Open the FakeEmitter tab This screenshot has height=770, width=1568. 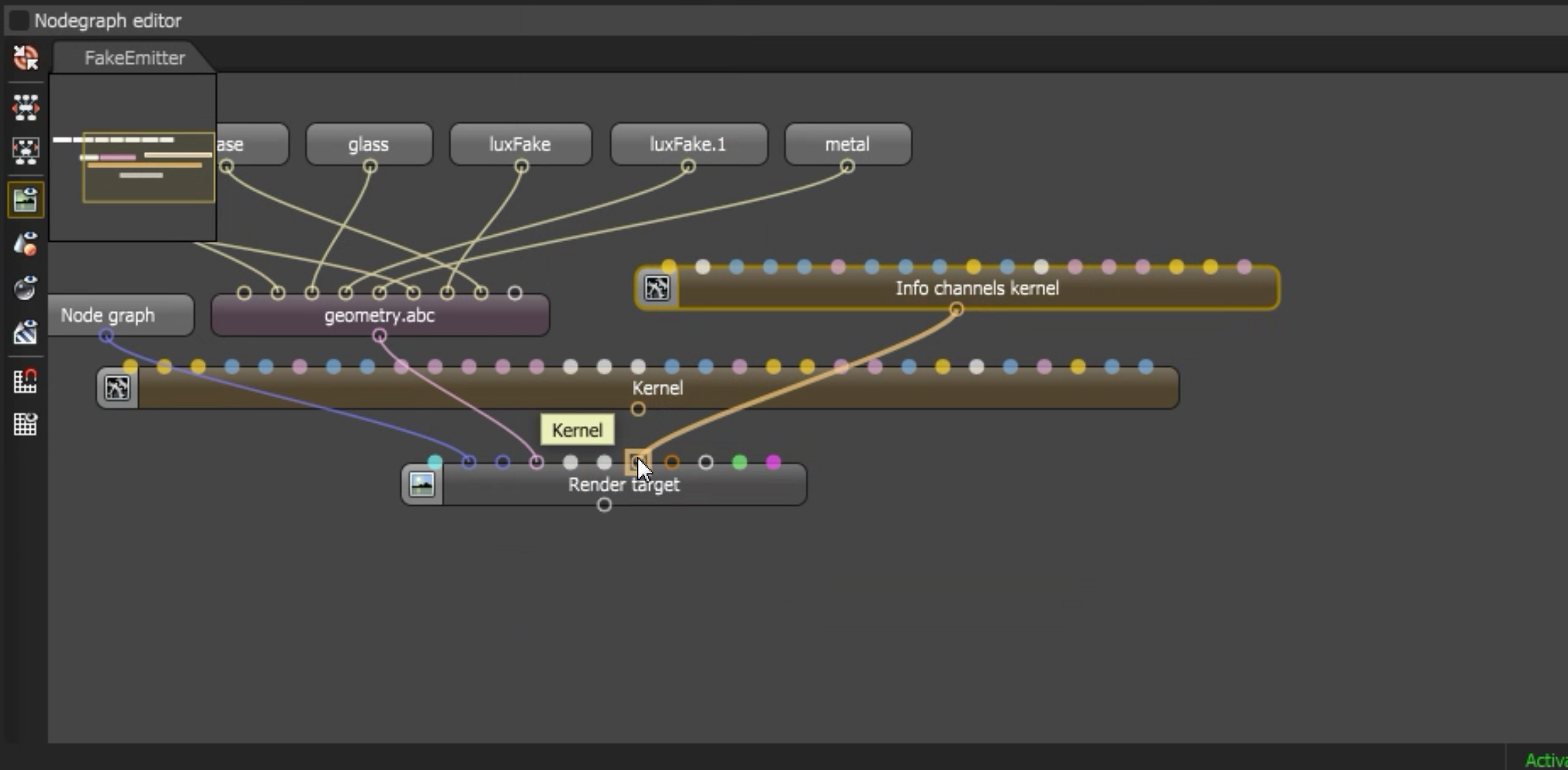134,58
